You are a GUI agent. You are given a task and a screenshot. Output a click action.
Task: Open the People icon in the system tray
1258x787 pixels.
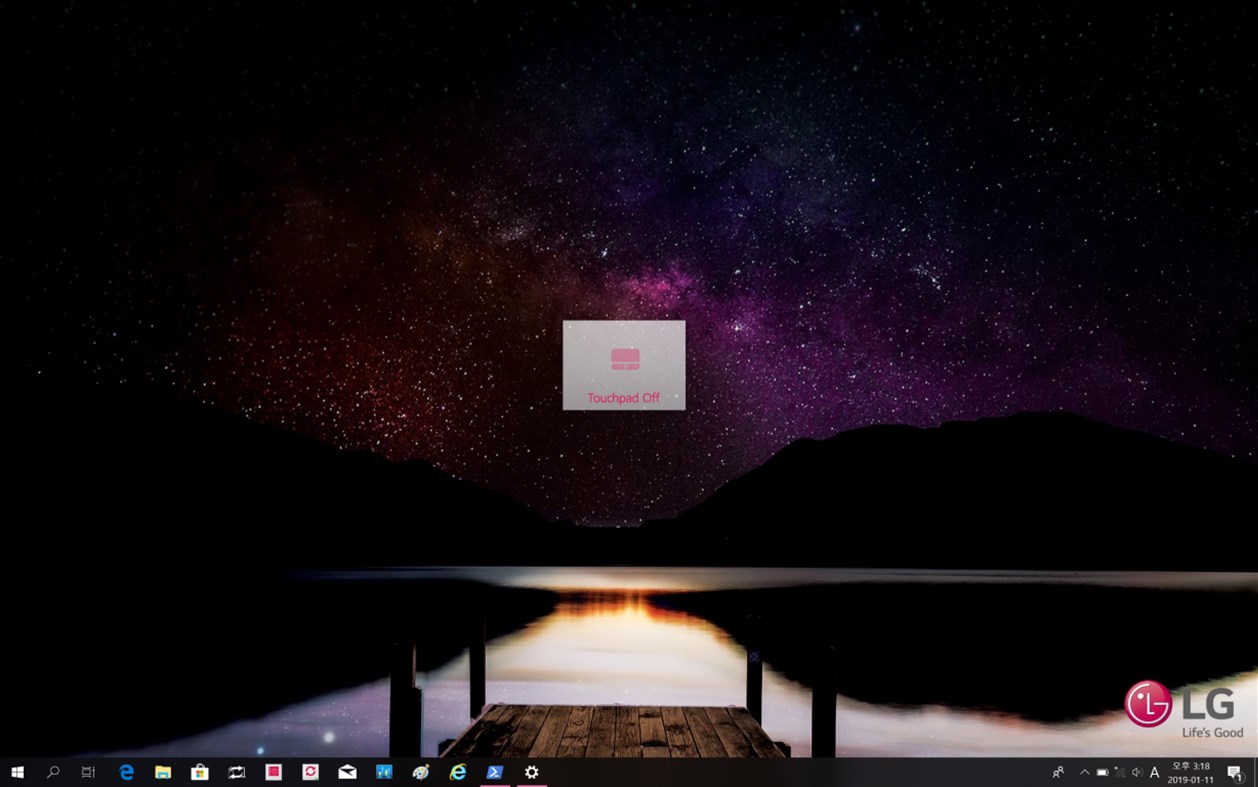tap(1057, 772)
